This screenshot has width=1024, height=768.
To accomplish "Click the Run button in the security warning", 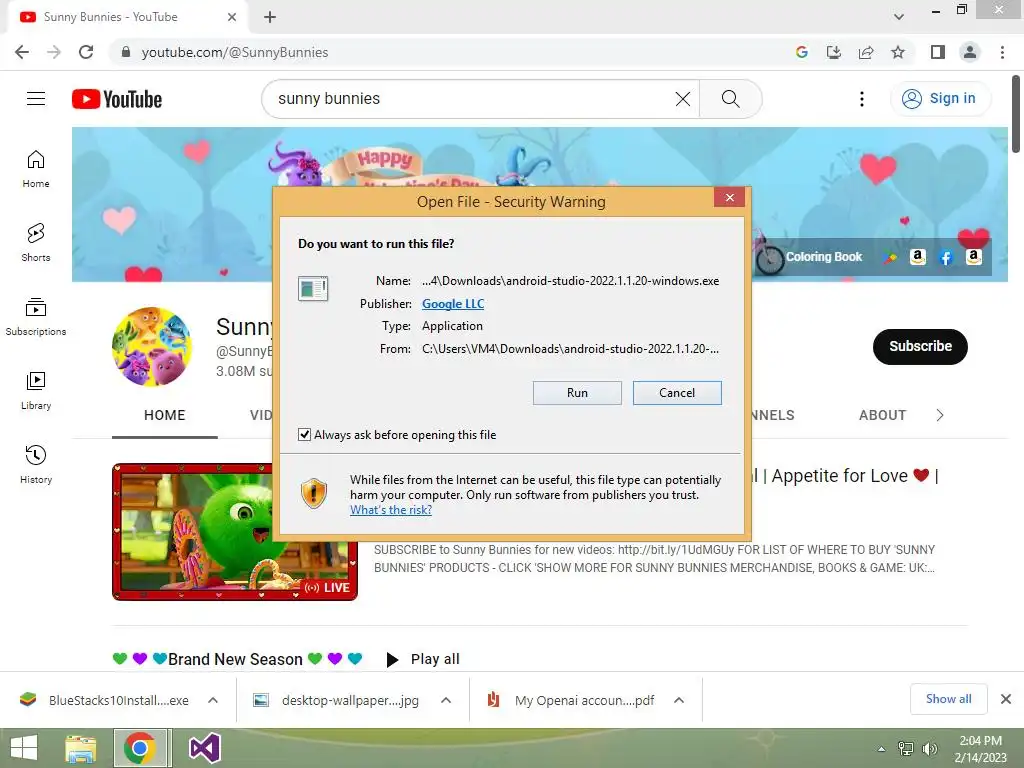I will [x=577, y=392].
